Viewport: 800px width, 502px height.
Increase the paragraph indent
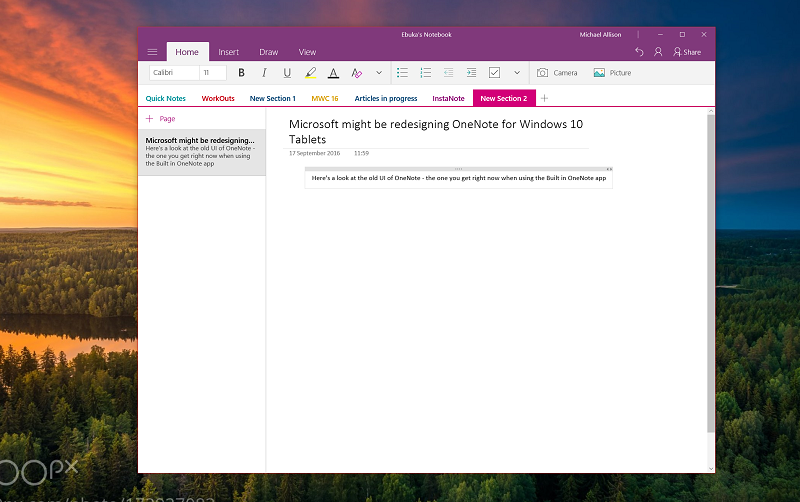pyautogui.click(x=471, y=73)
